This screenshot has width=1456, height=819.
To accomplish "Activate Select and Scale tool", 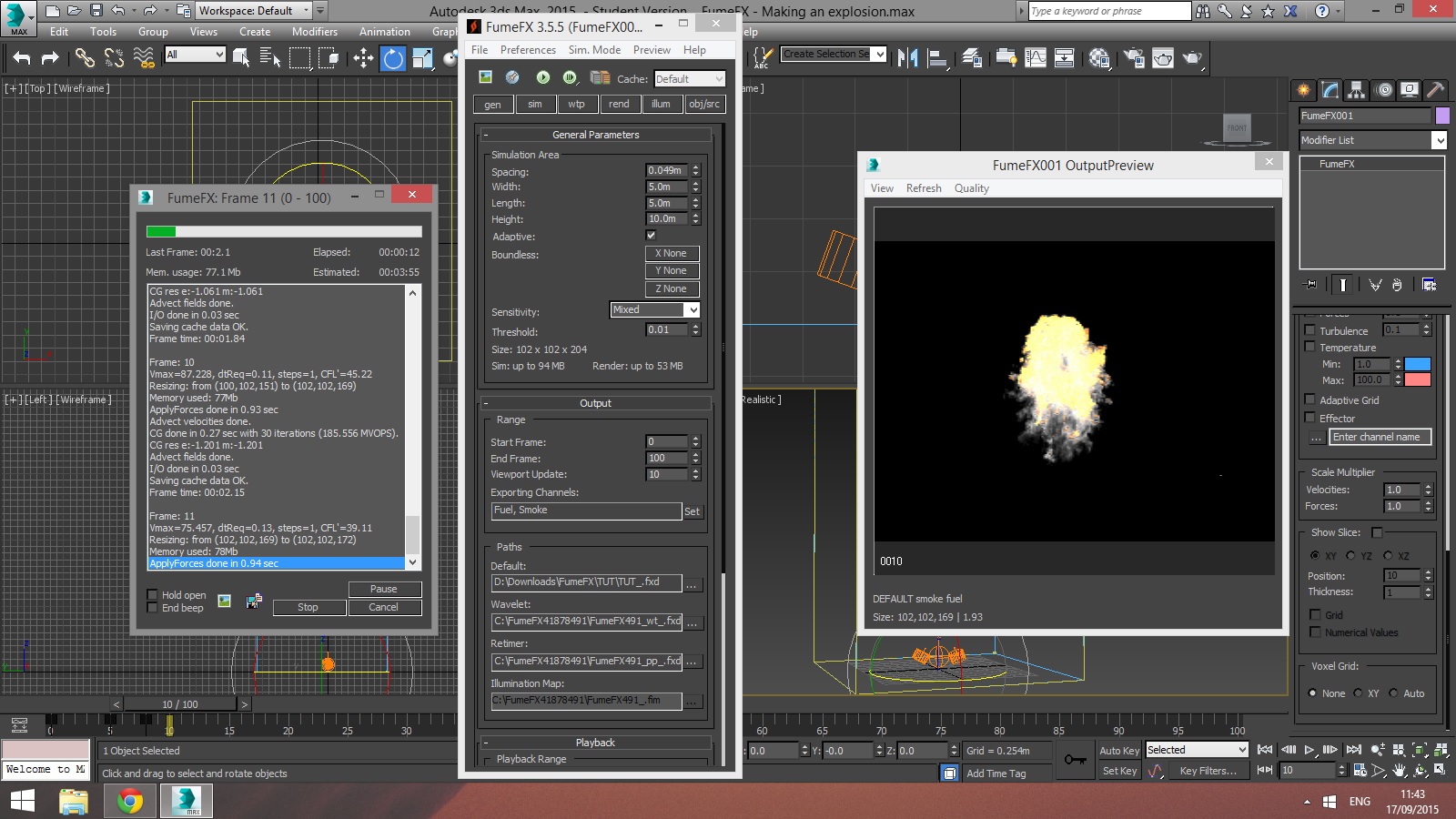I will (x=422, y=58).
